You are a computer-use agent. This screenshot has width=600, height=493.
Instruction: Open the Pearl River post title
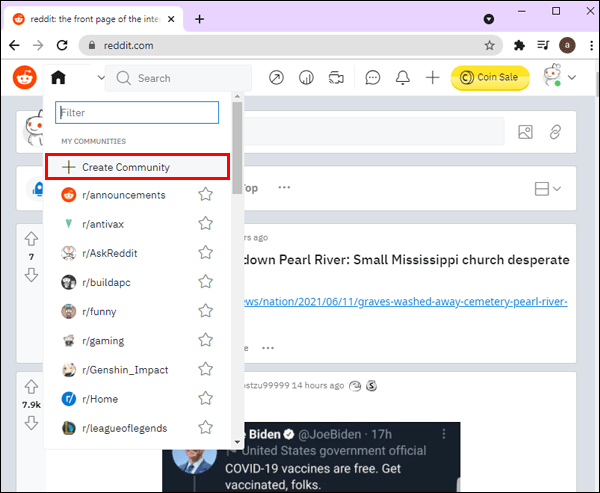pyautogui.click(x=406, y=260)
